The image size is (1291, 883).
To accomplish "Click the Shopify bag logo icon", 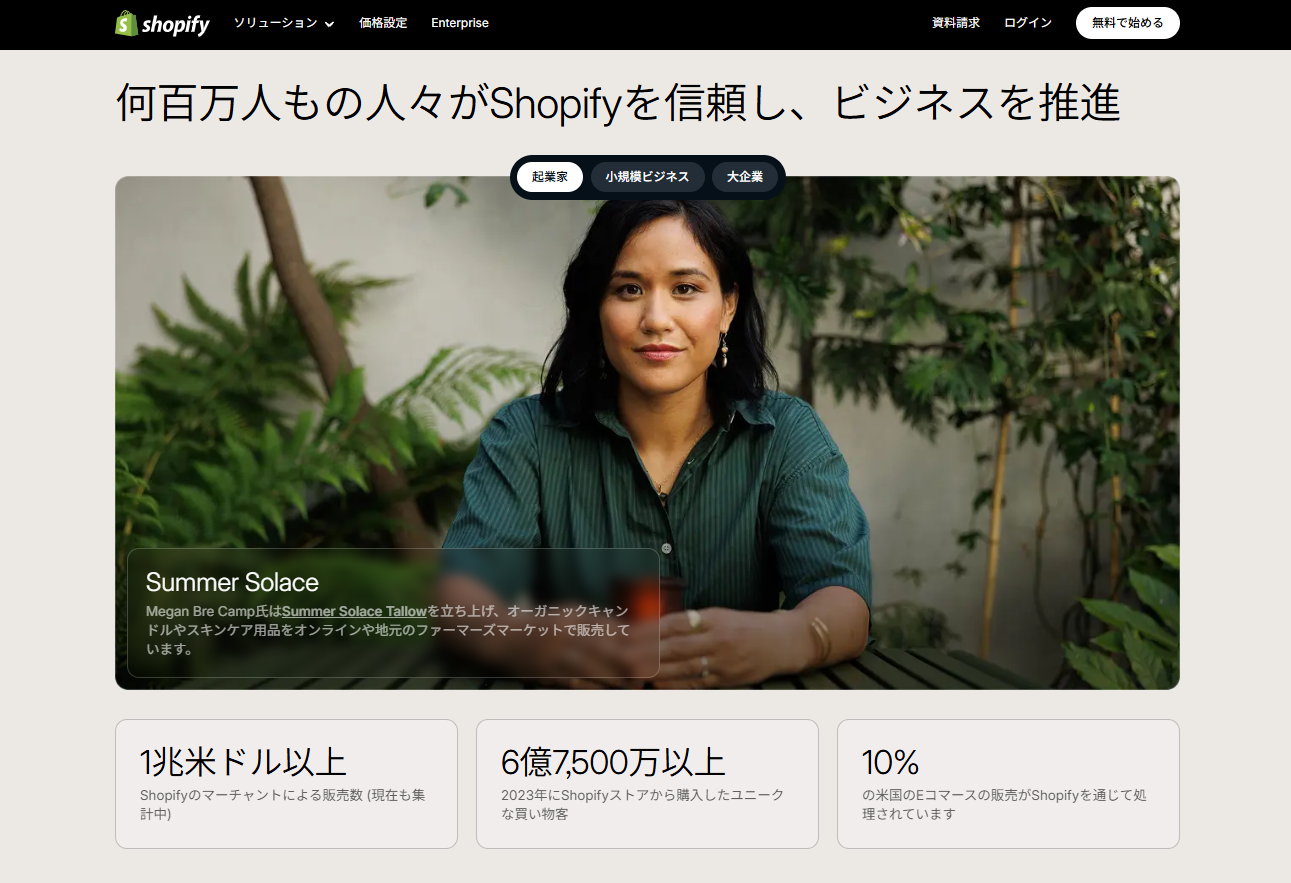I will point(126,23).
